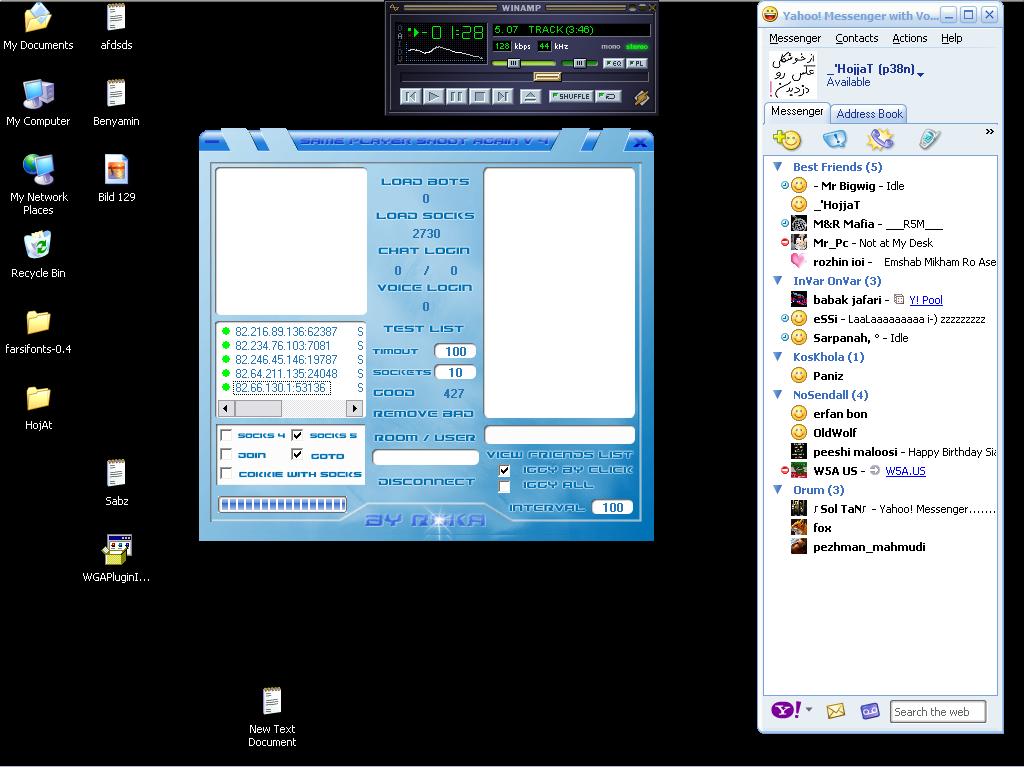1024x768 pixels.
Task: Click Yahoo Y! logo button at bottom
Action: (x=786, y=710)
